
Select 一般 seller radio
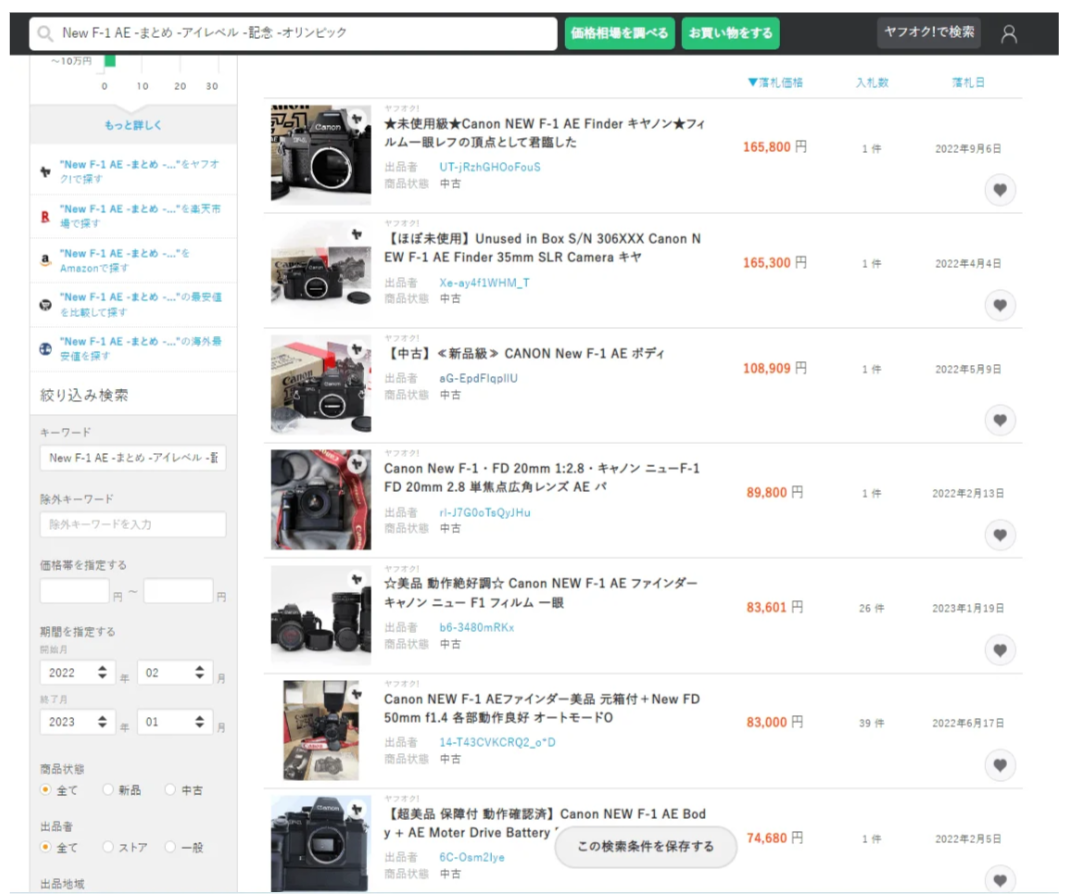[x=170, y=847]
